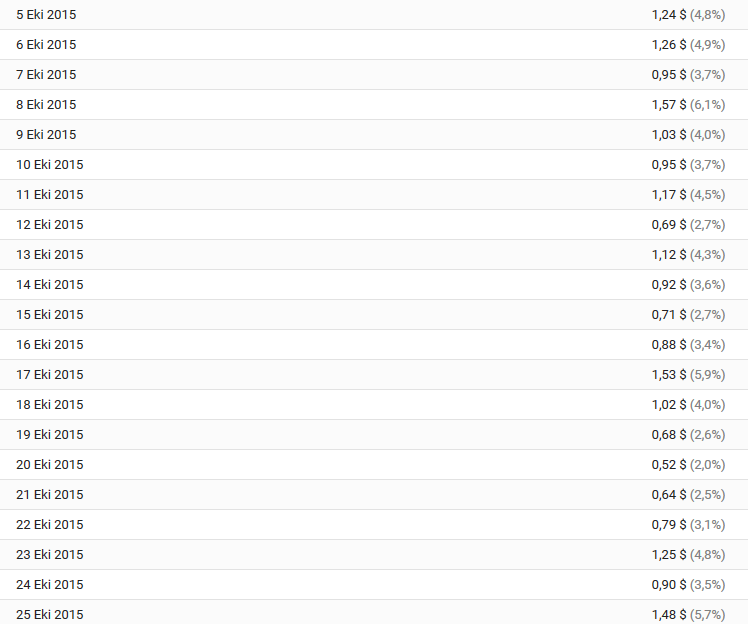The width and height of the screenshot is (748, 624).
Task: Click the 1,25 $ (4,8%) value for 23 Eki 2015
Action: pyautogui.click(x=688, y=555)
